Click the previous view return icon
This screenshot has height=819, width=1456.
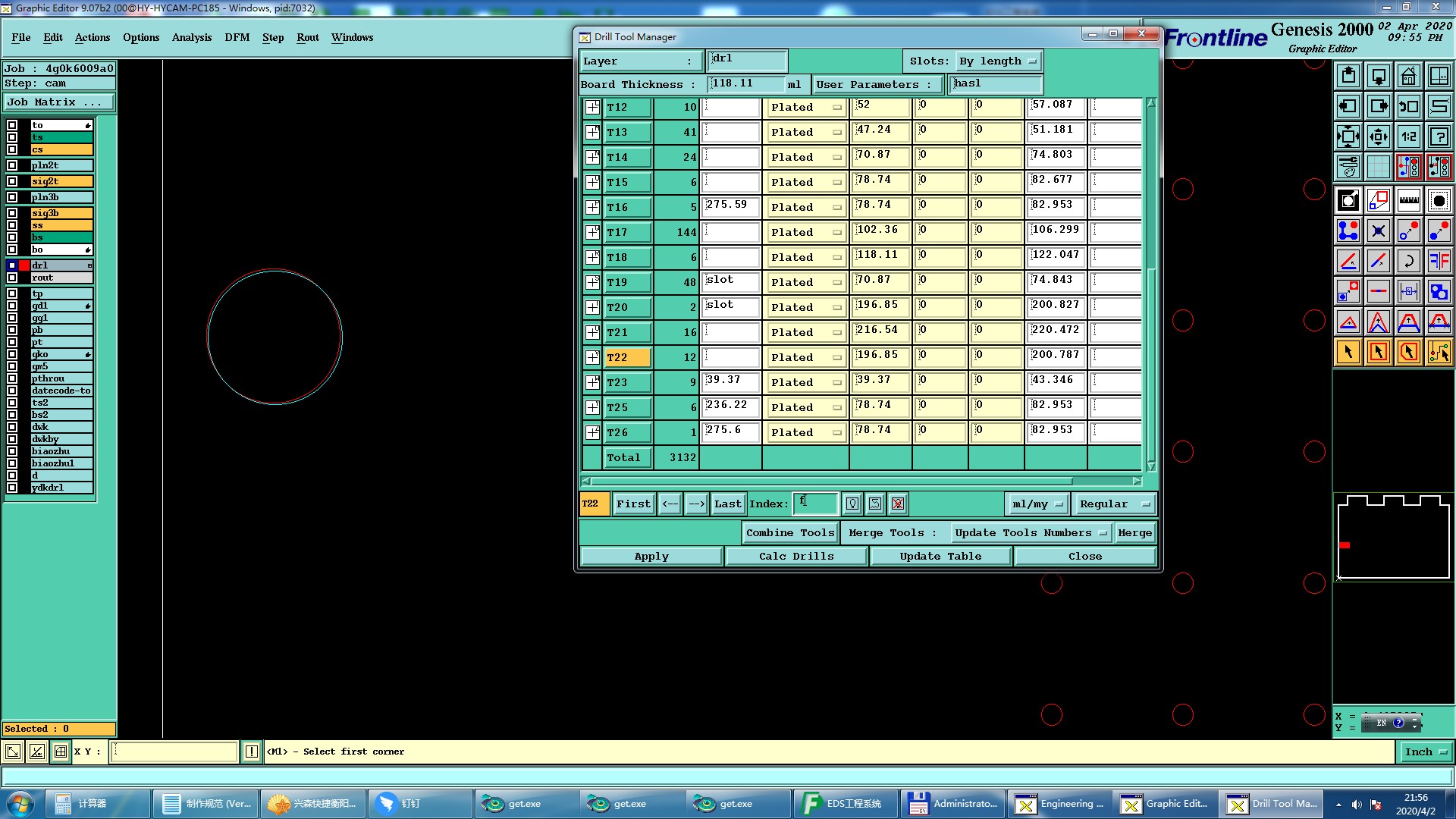pyautogui.click(x=1409, y=106)
